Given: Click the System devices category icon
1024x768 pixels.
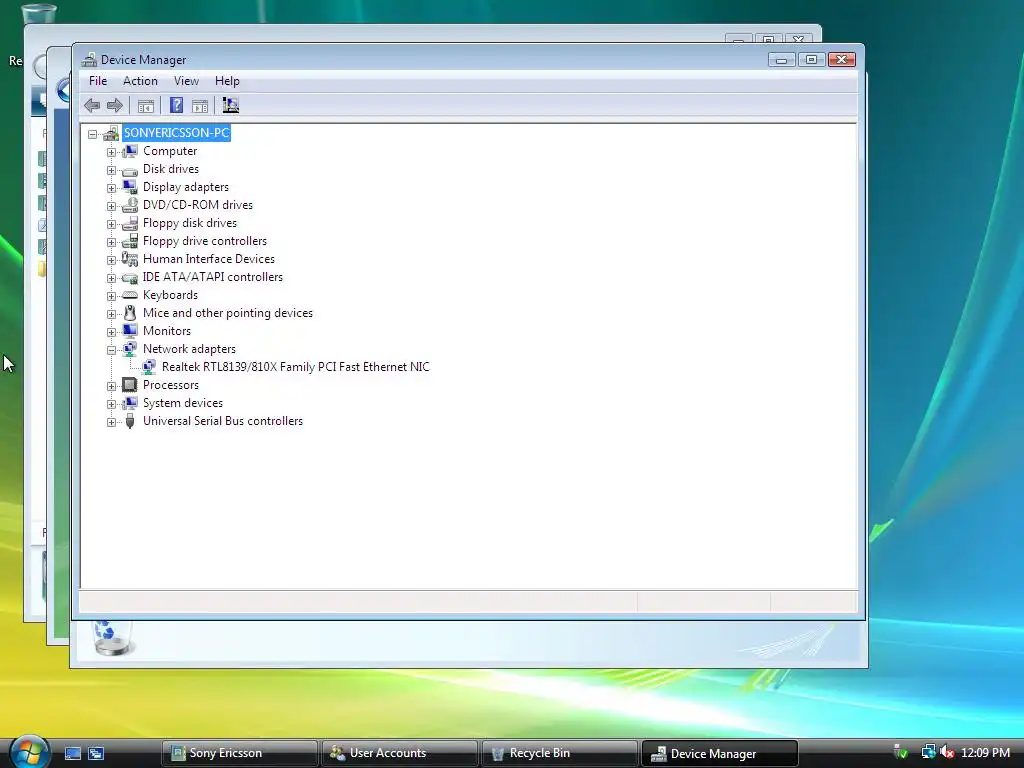Looking at the screenshot, I should [130, 403].
